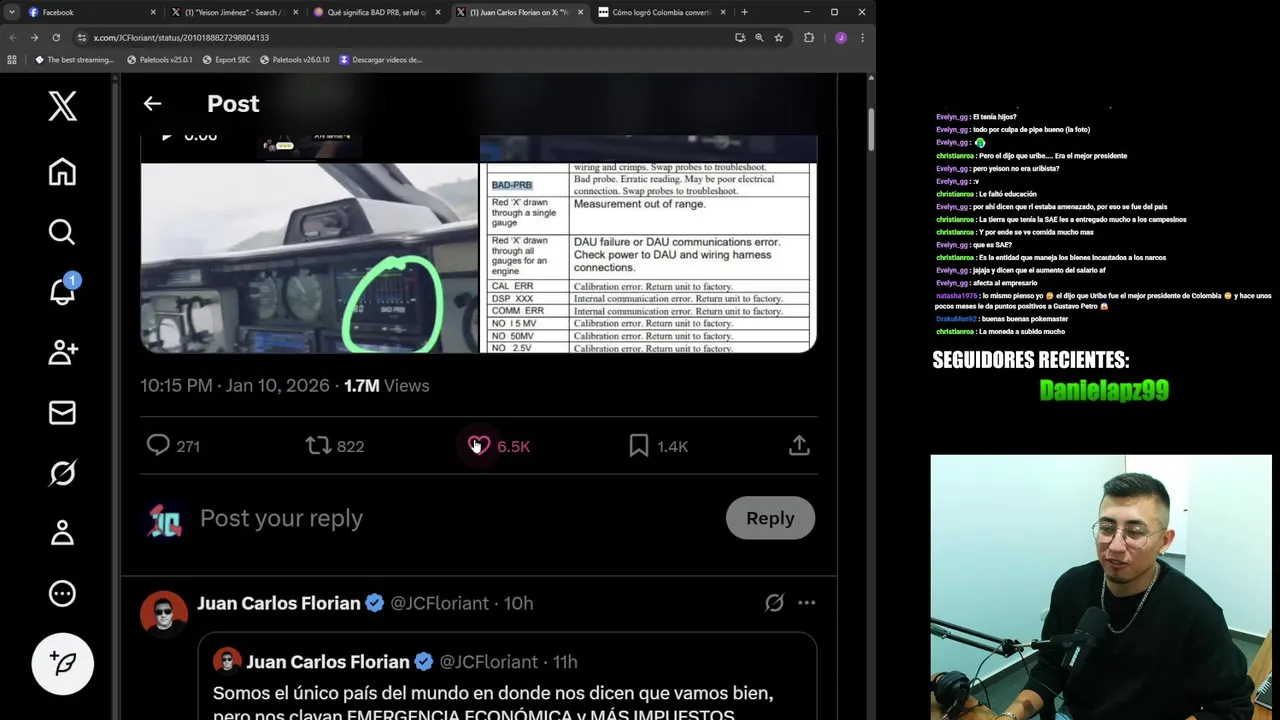This screenshot has width=1280, height=720.
Task: Go back with the arrow beside Post
Action: point(152,103)
